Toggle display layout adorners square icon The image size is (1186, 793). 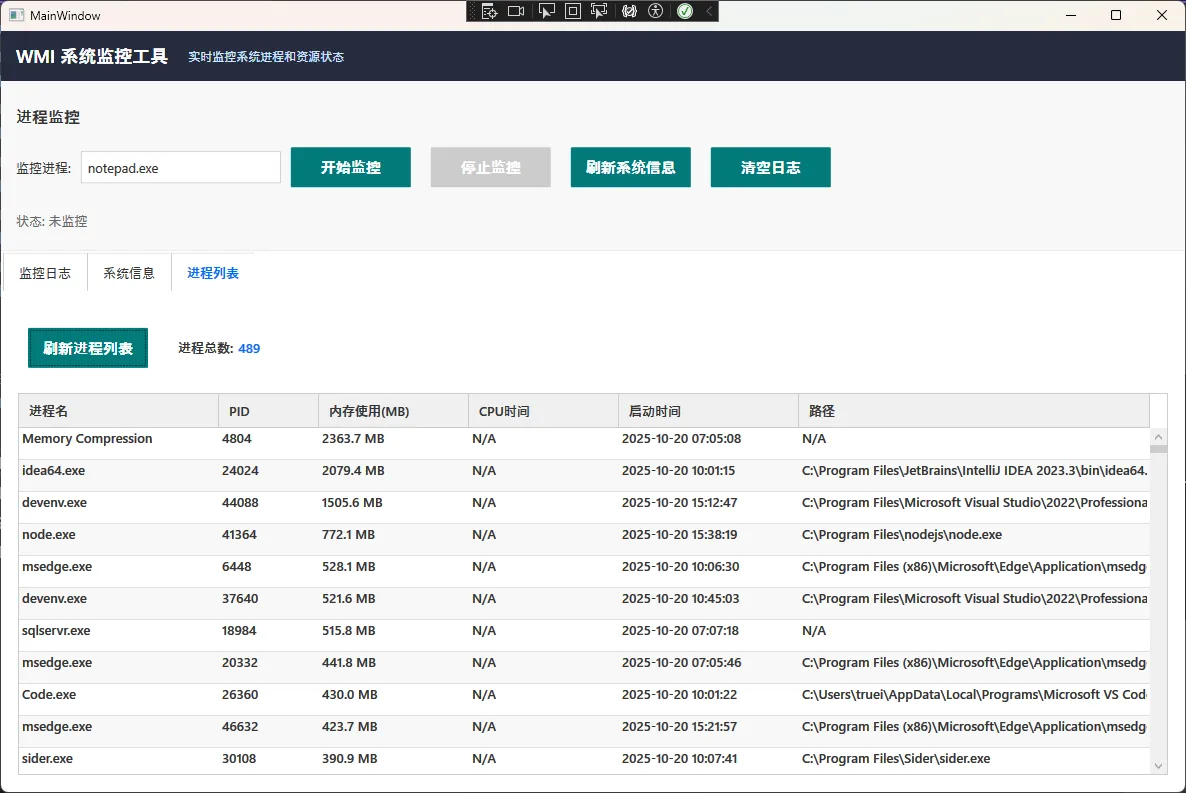(573, 12)
